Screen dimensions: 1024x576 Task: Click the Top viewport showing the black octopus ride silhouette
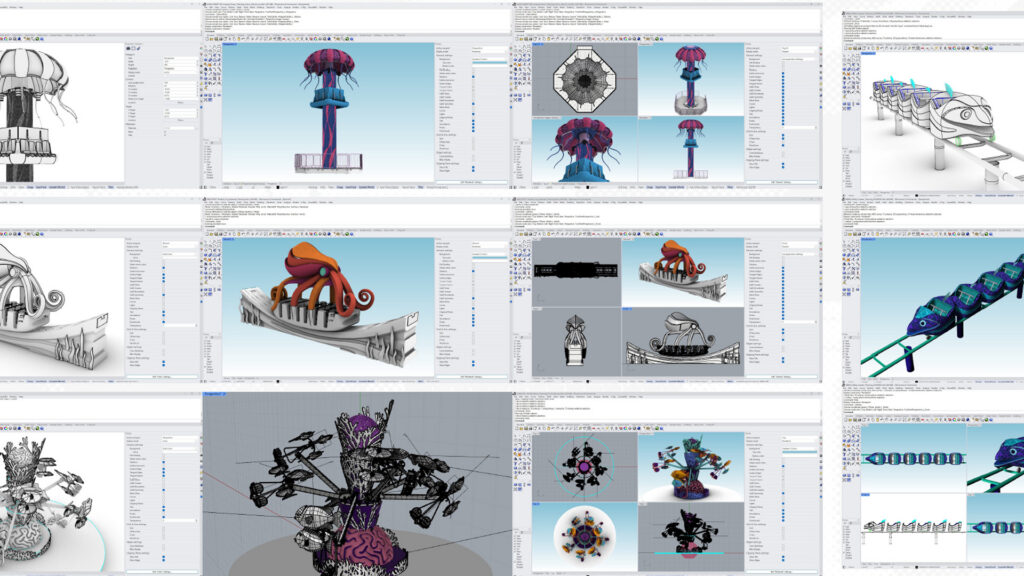coord(570,272)
